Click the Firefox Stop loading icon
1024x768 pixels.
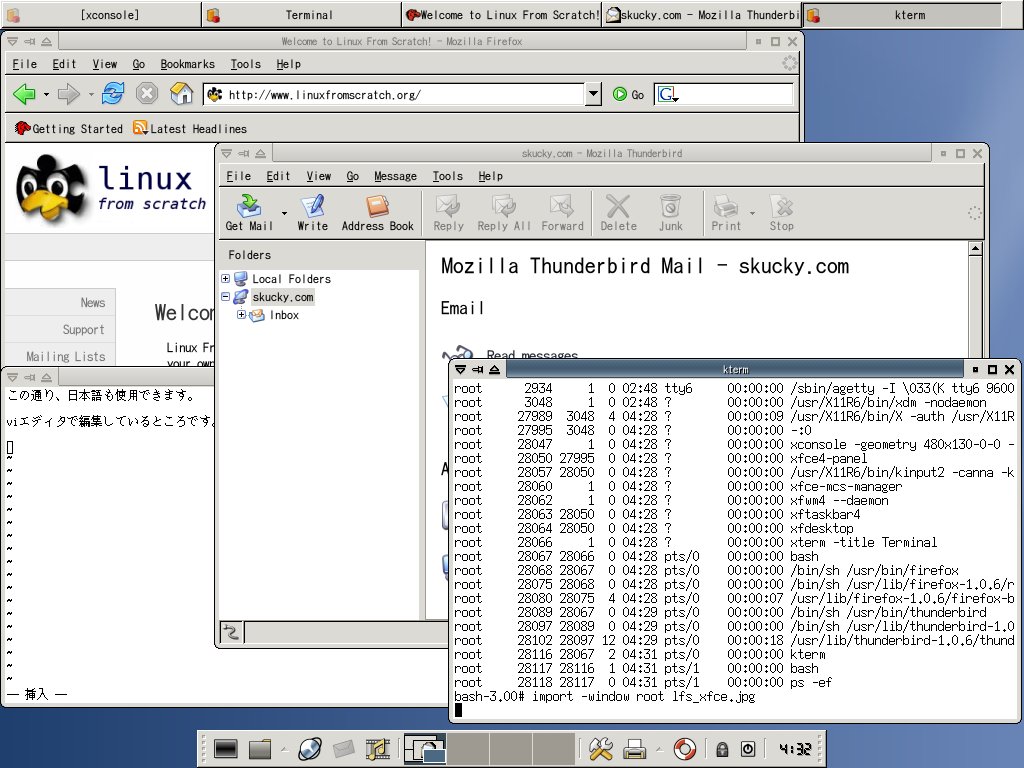click(x=147, y=94)
